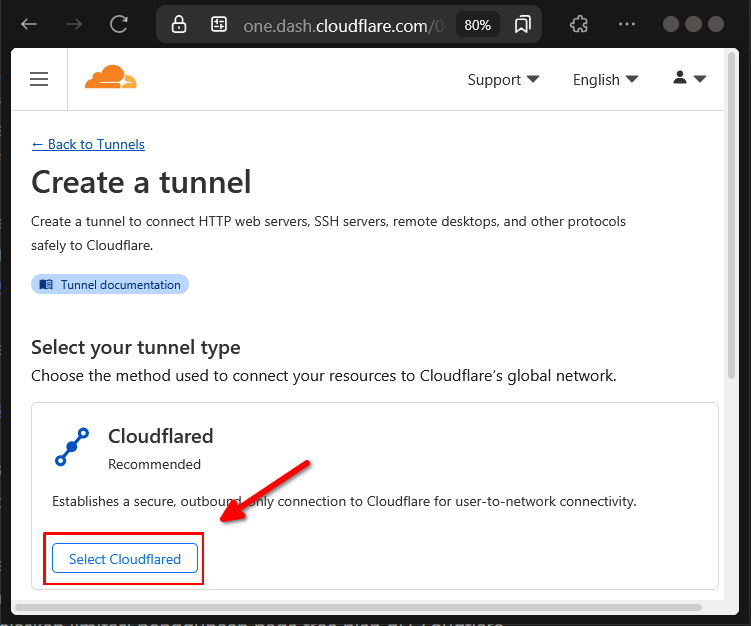Screen dimensions: 751x626
Task: Open the Tunnel documentation link
Action: tap(110, 285)
